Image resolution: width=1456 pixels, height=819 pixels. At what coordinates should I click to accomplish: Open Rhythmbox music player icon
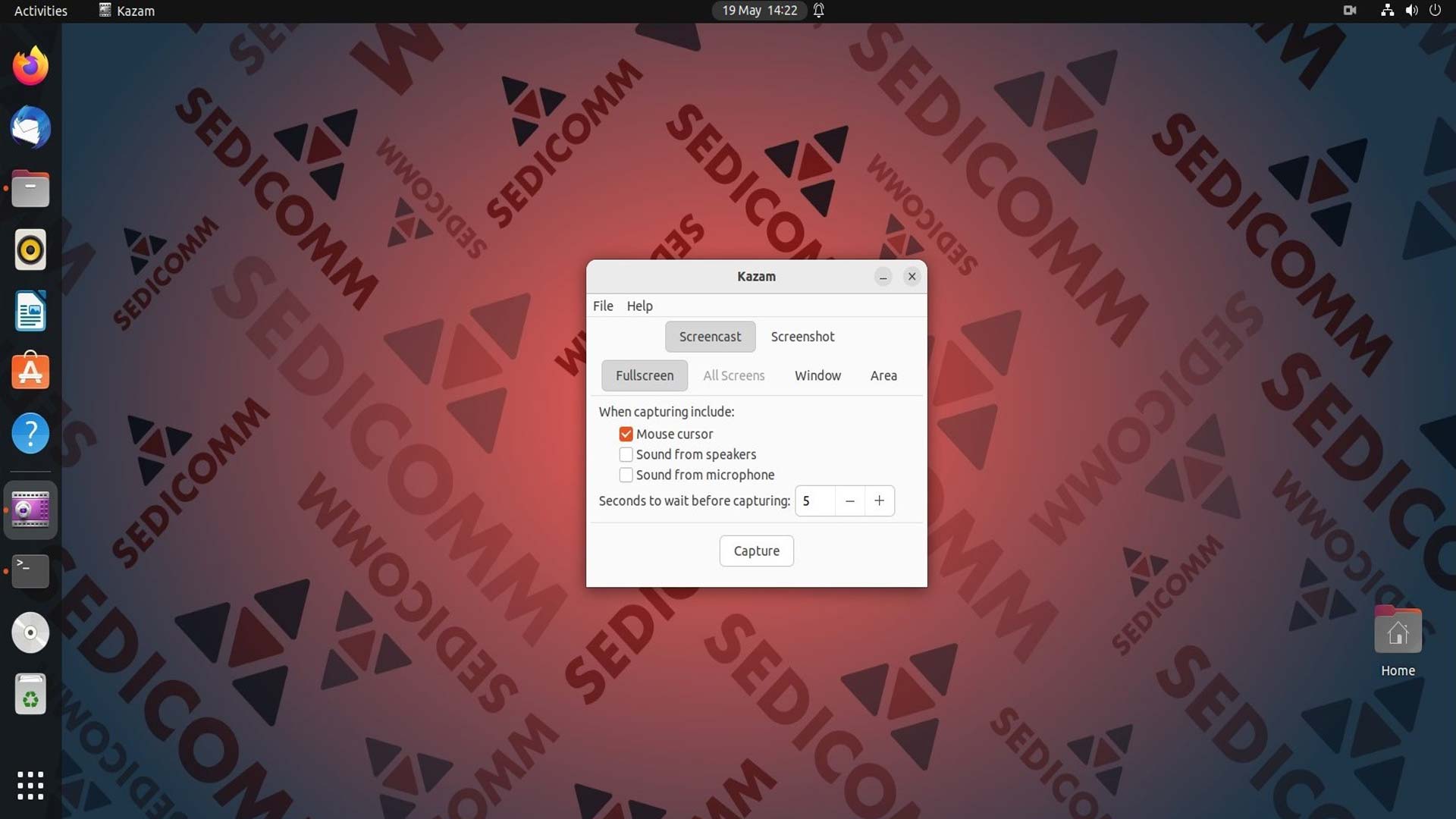tap(30, 249)
